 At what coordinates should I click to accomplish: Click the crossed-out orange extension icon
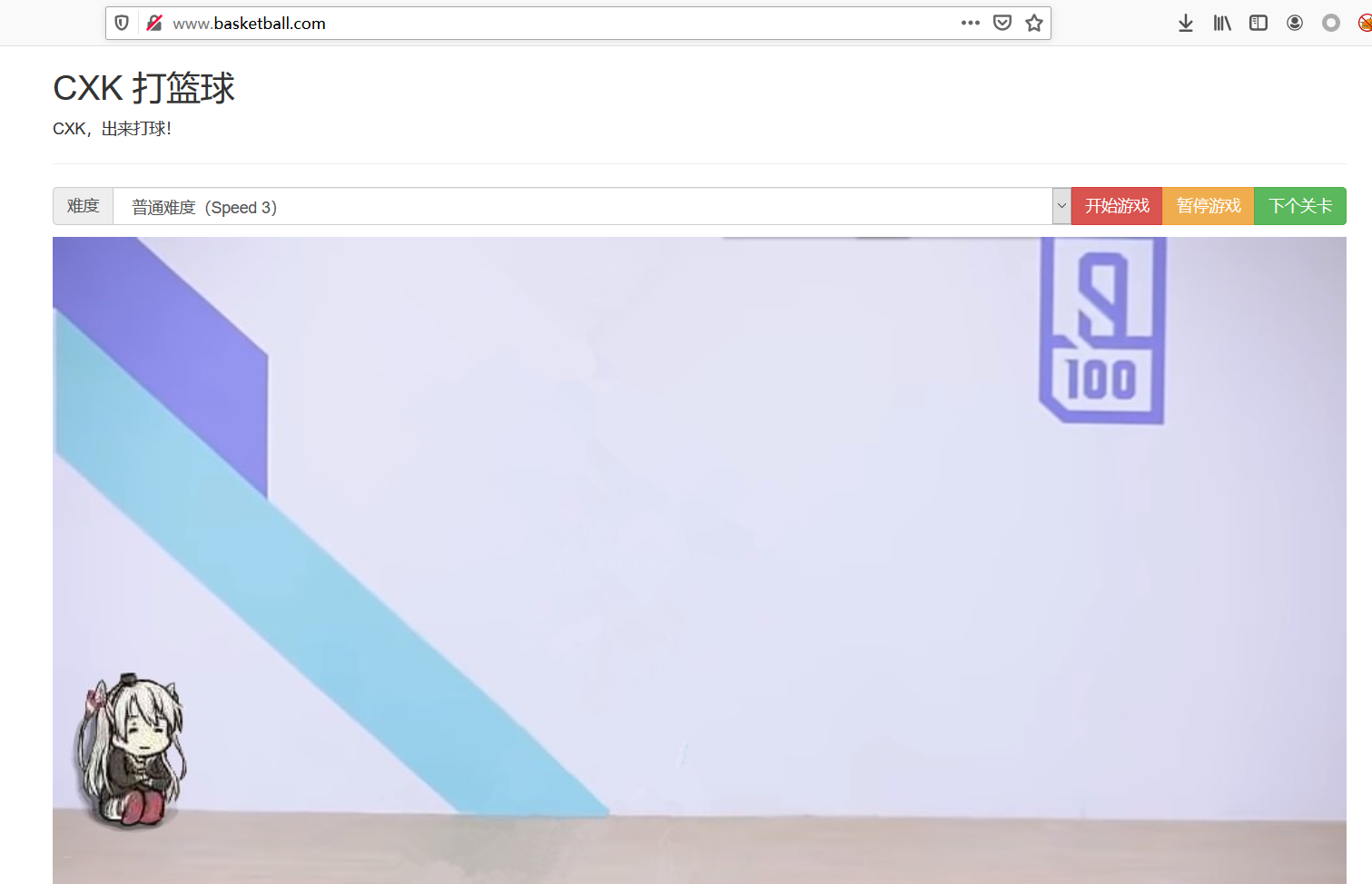[x=1365, y=23]
